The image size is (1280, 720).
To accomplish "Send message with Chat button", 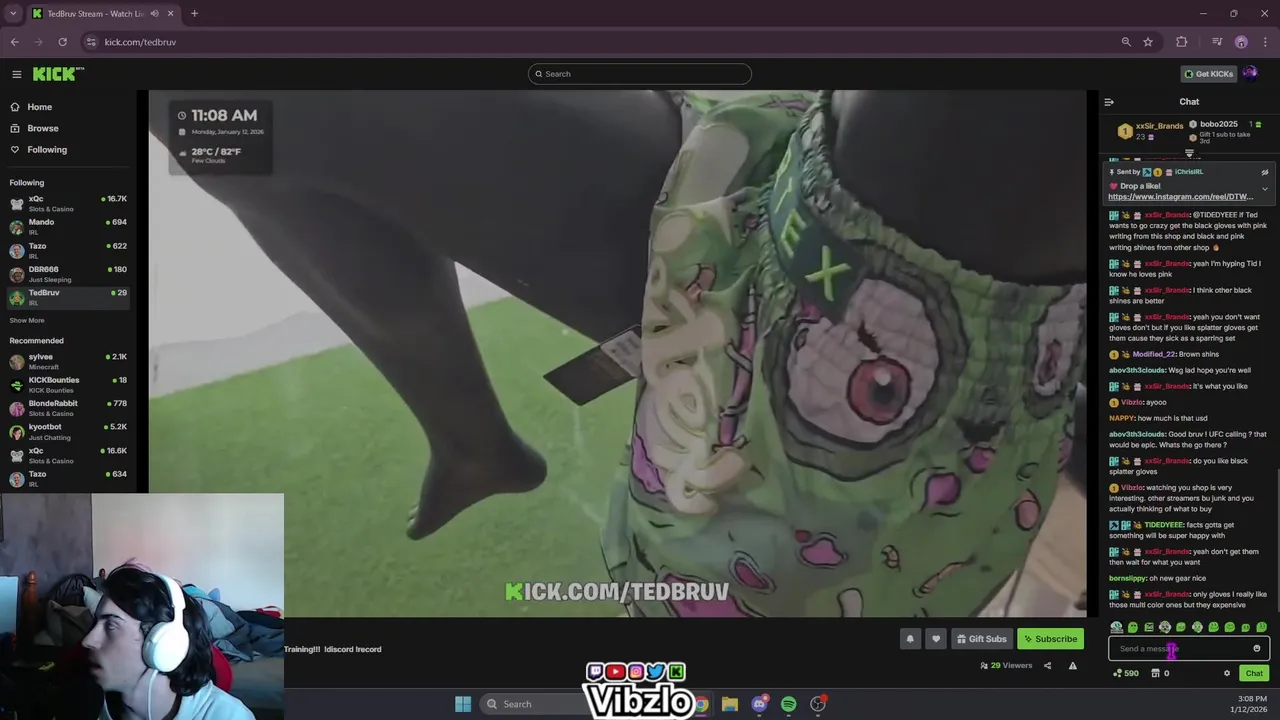I will [1254, 673].
